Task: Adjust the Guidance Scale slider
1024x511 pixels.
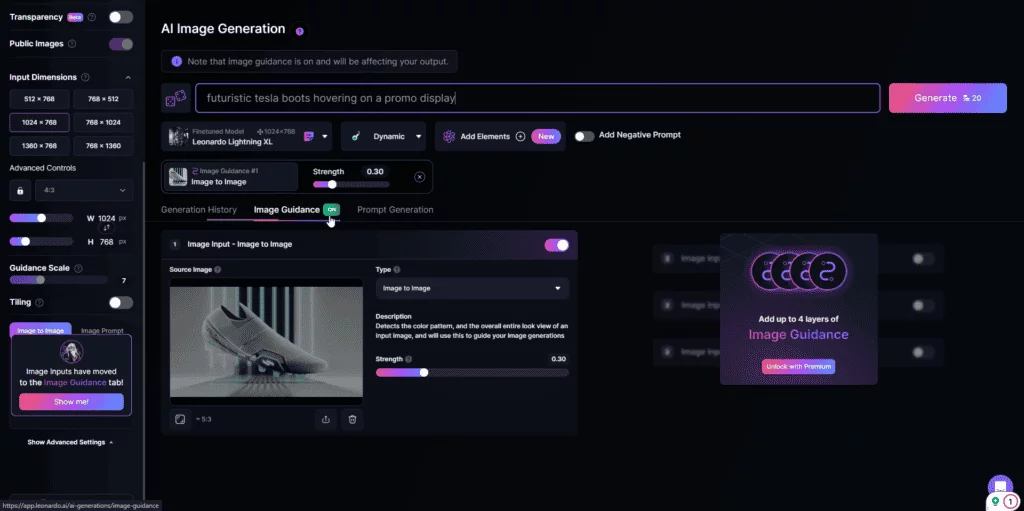Action: point(58,280)
